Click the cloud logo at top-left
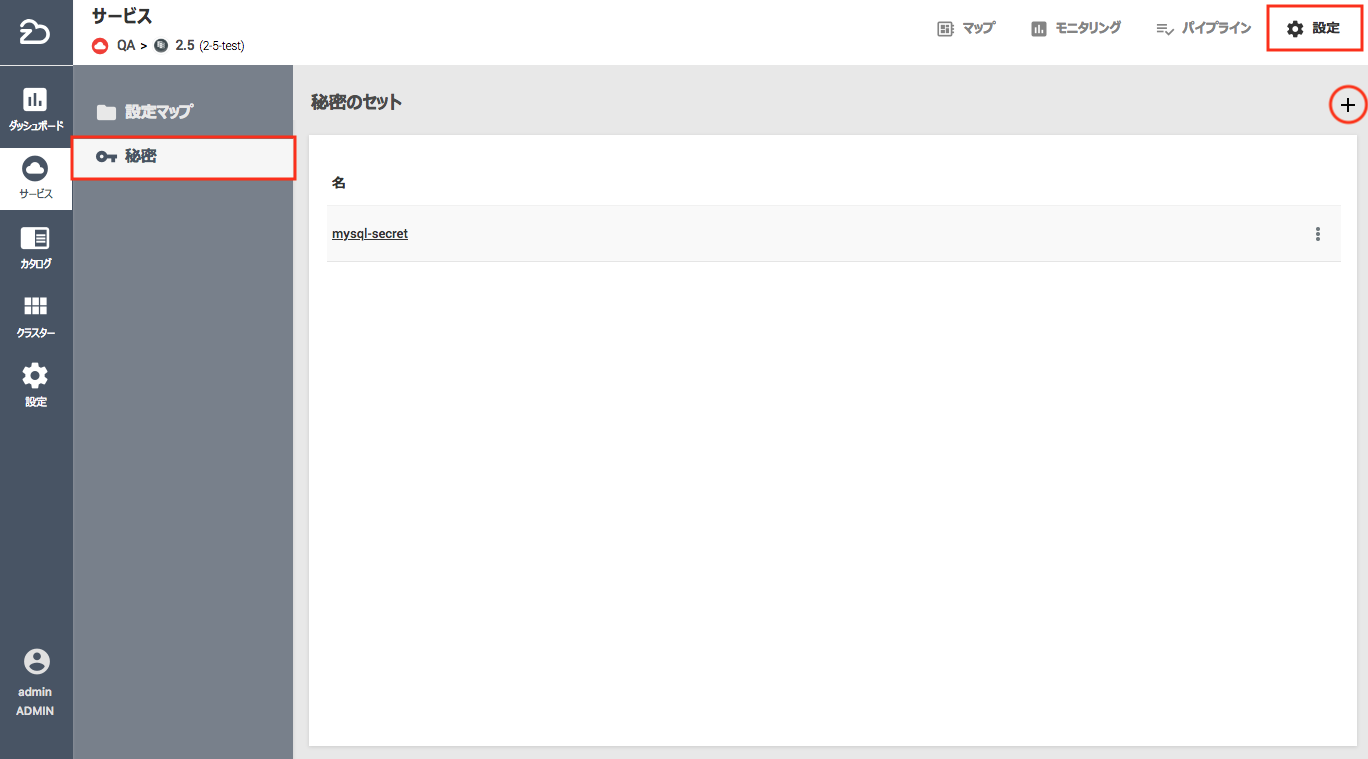 (35, 32)
